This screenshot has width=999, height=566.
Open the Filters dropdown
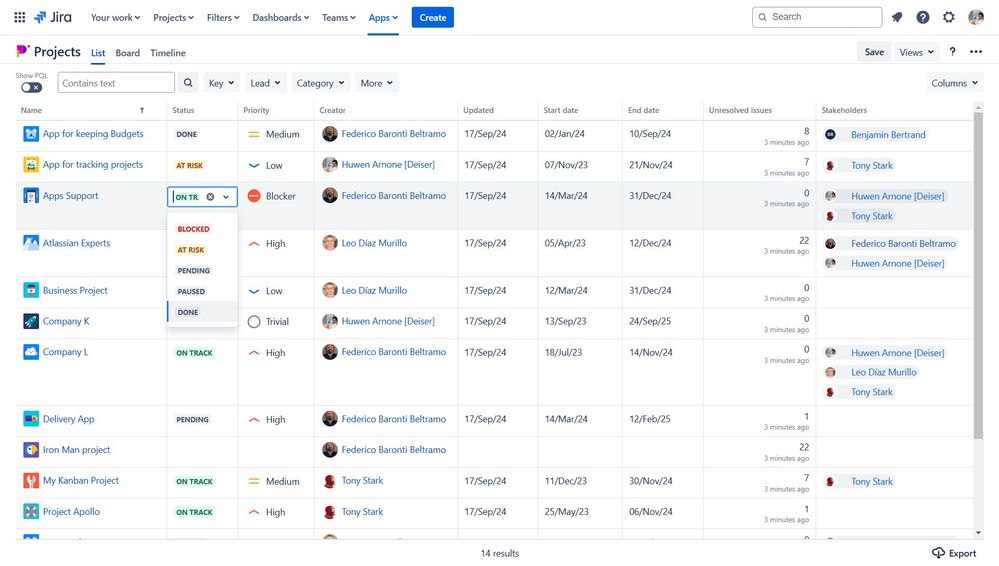223,17
